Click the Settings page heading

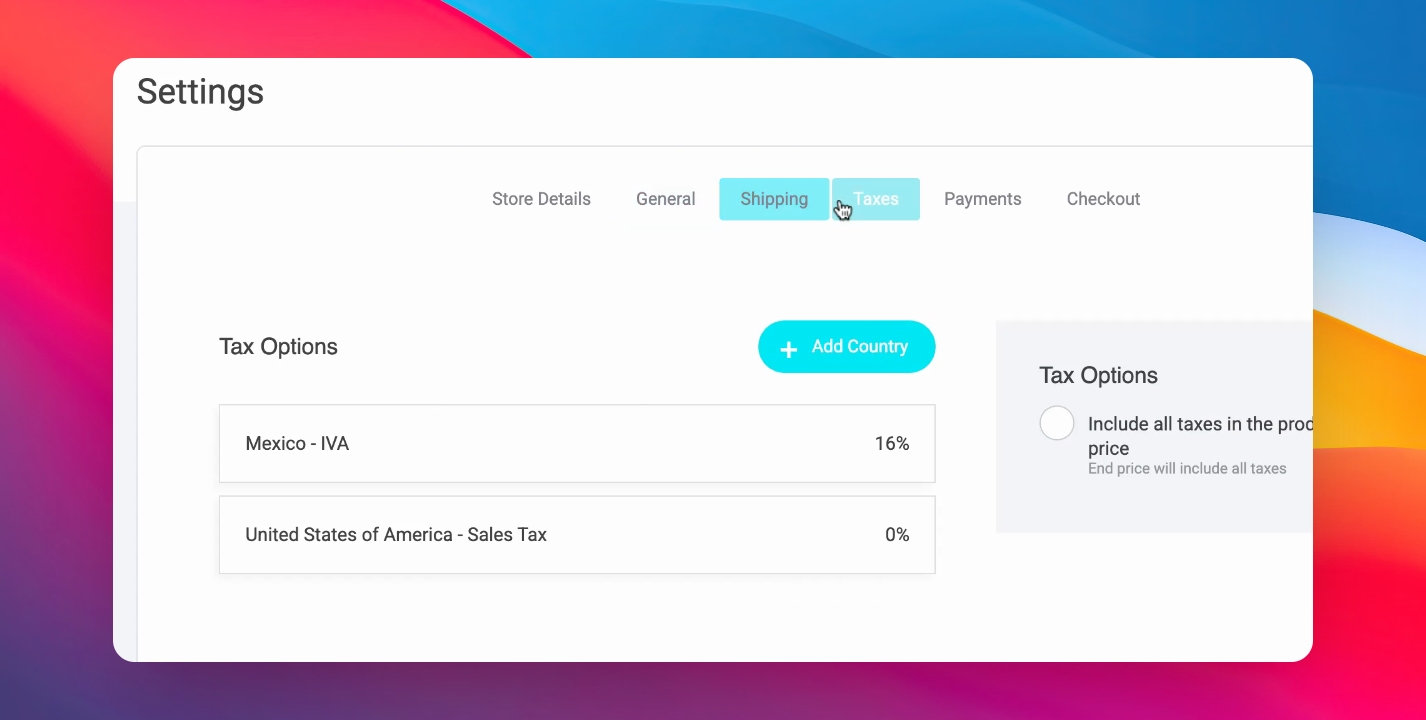[200, 92]
